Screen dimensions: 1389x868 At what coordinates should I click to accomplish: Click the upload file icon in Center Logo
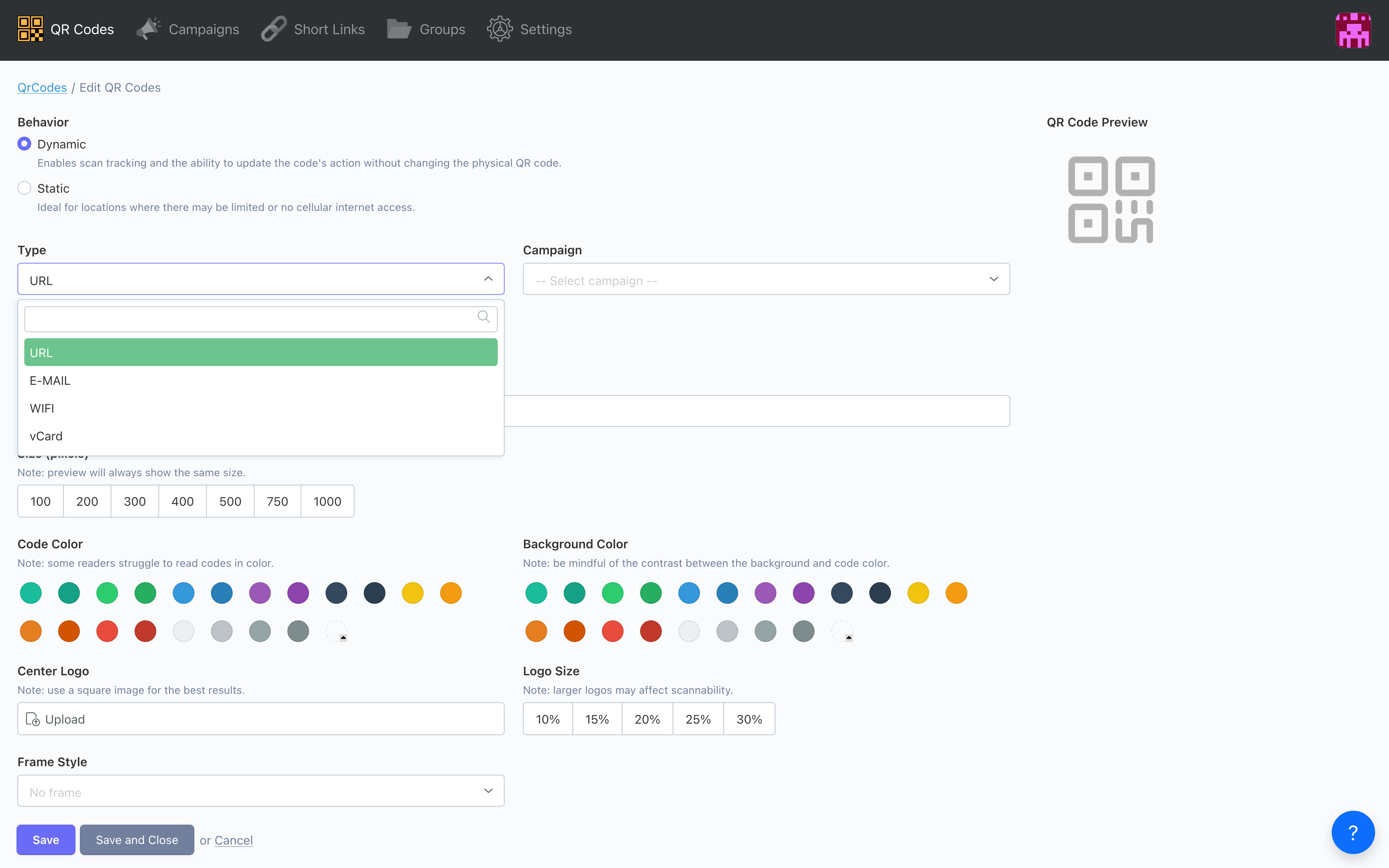(x=33, y=719)
